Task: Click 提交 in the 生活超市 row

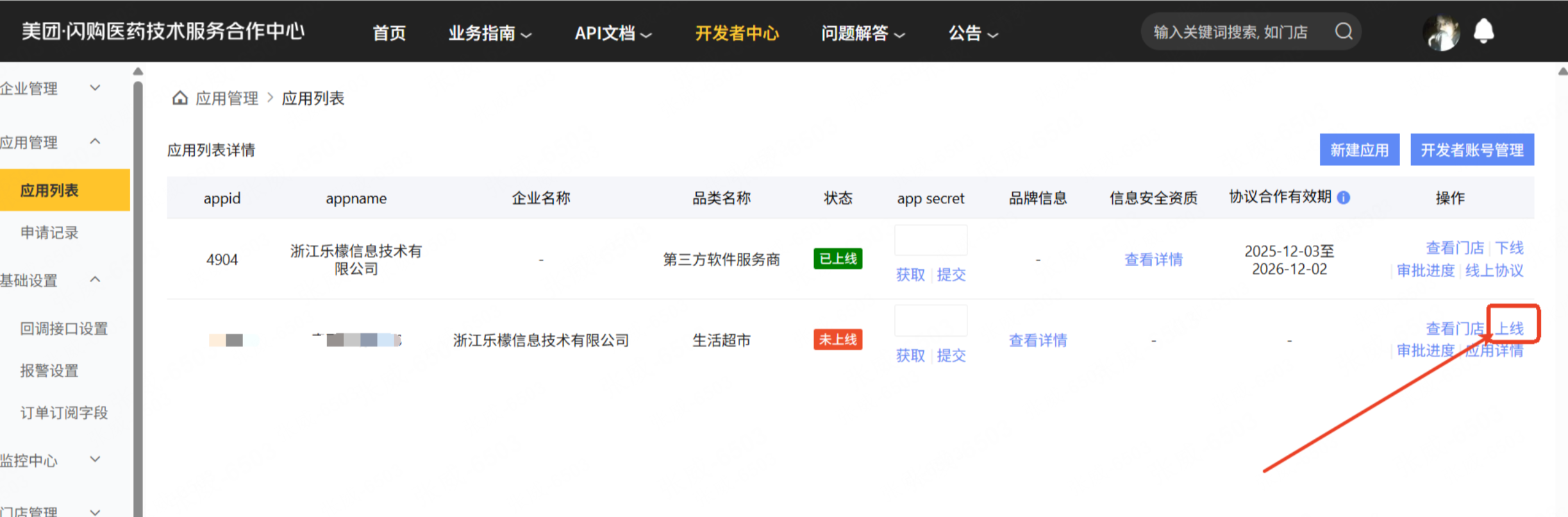Action: click(951, 355)
